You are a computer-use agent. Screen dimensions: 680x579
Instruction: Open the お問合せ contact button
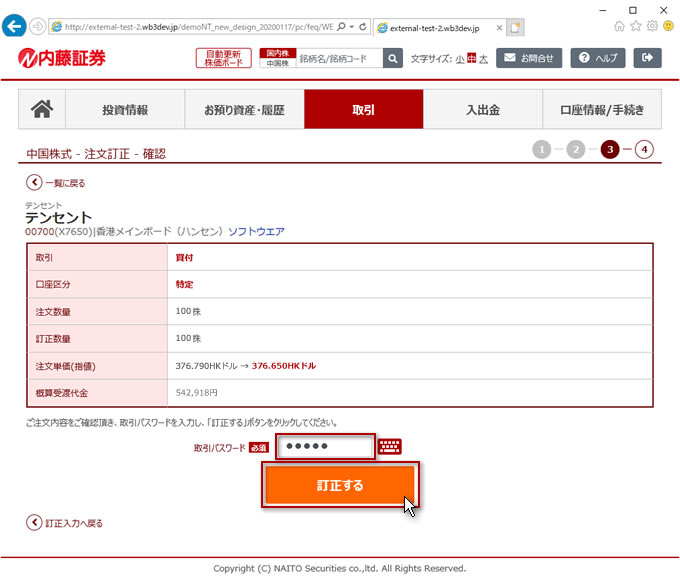point(529,58)
